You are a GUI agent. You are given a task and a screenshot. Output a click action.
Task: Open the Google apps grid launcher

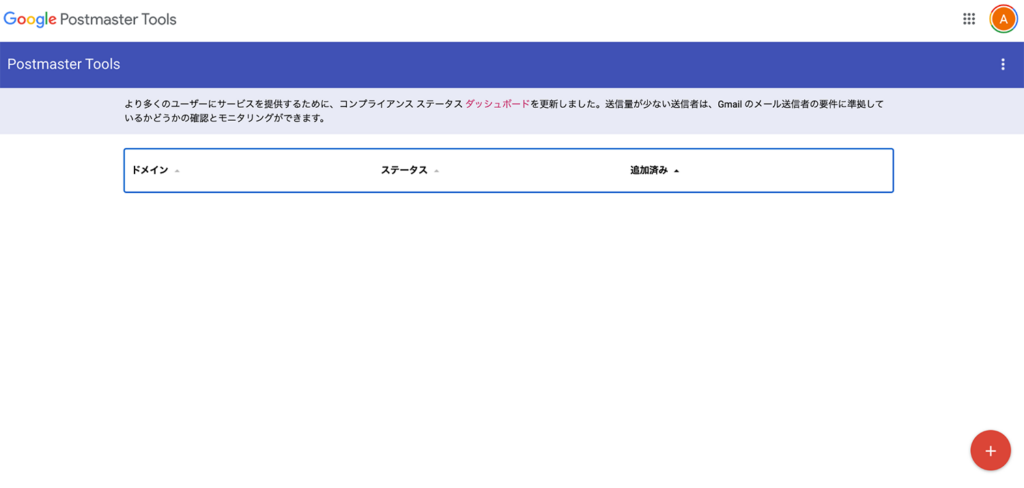[968, 19]
